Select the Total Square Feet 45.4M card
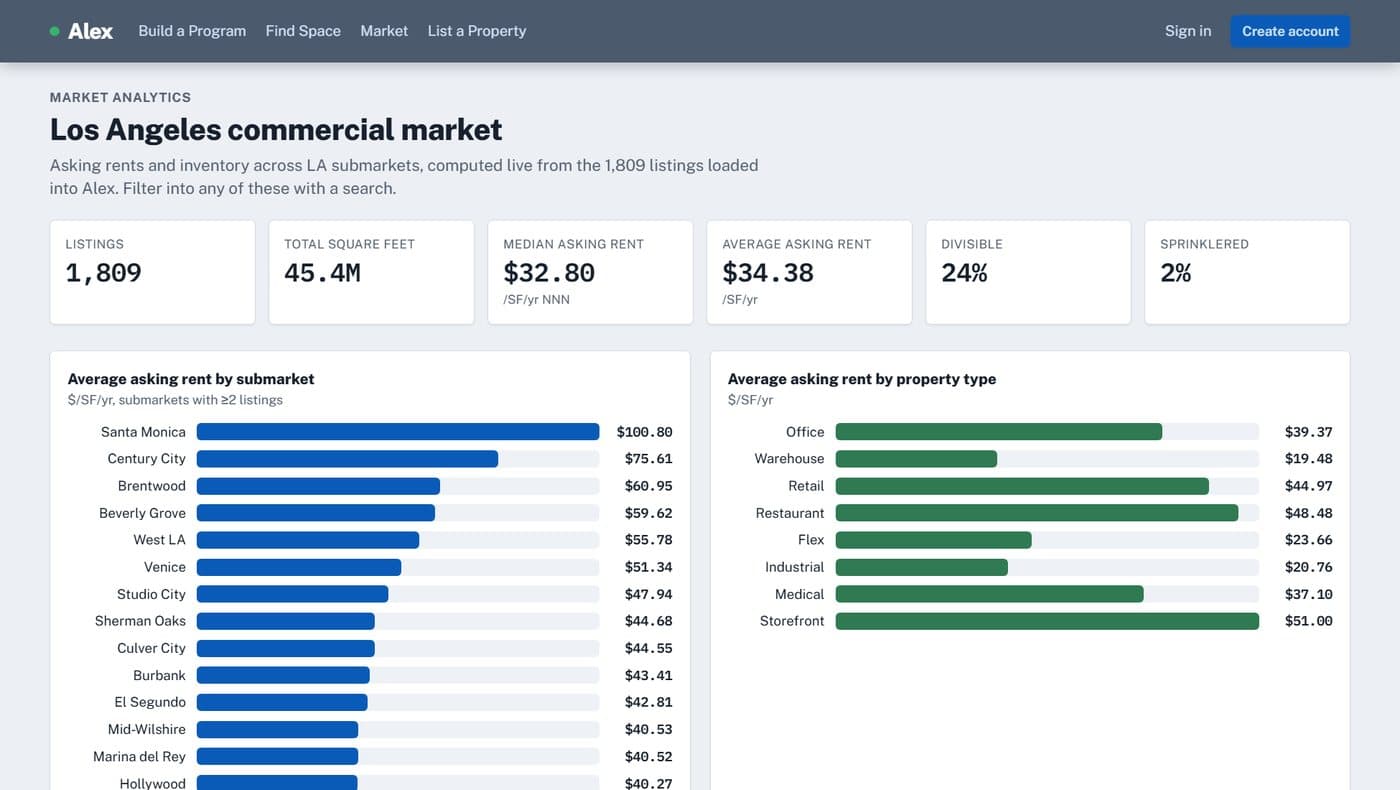Screen dimensions: 1400x790 tap(371, 272)
